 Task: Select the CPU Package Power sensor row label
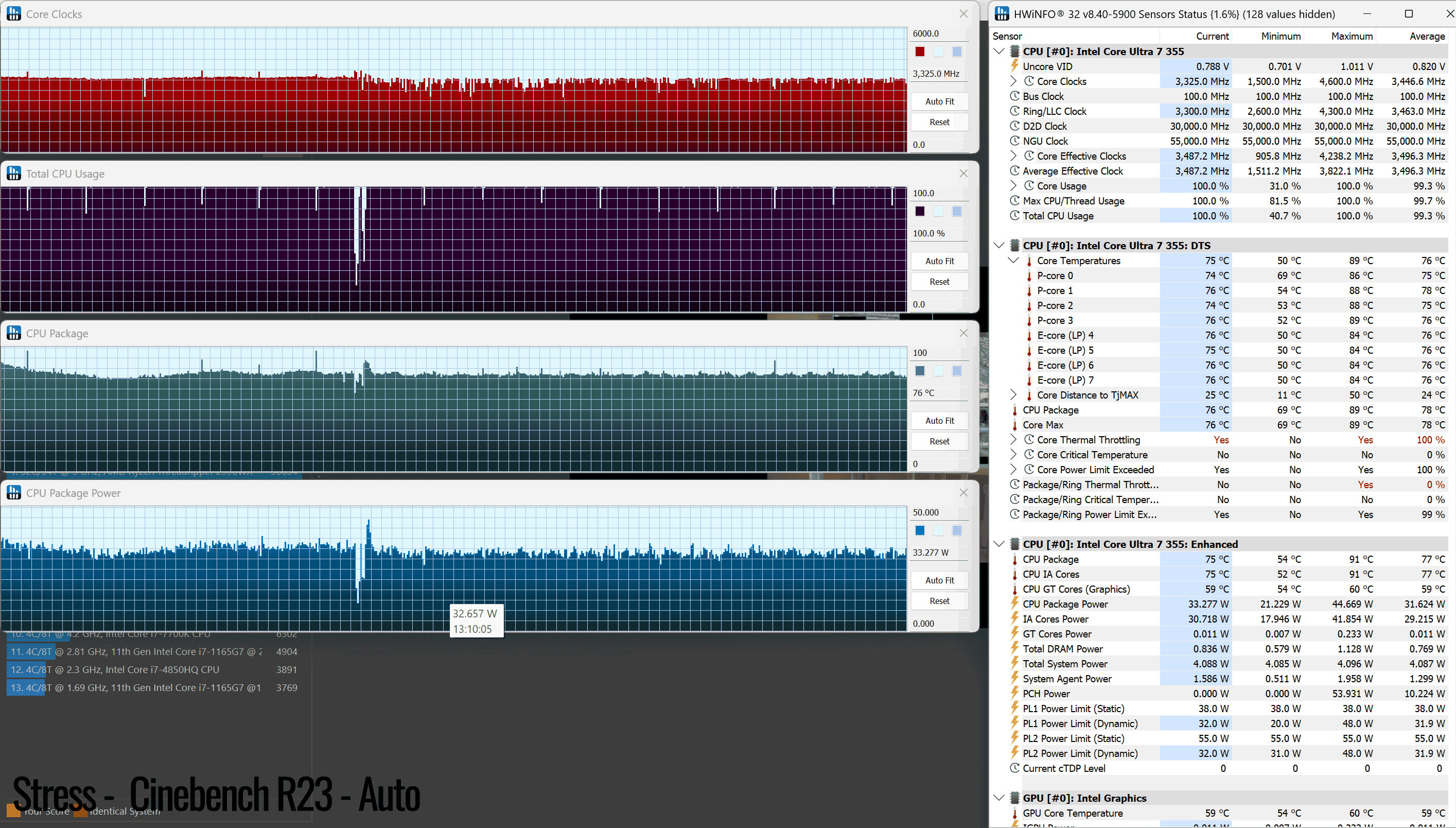(x=1065, y=604)
